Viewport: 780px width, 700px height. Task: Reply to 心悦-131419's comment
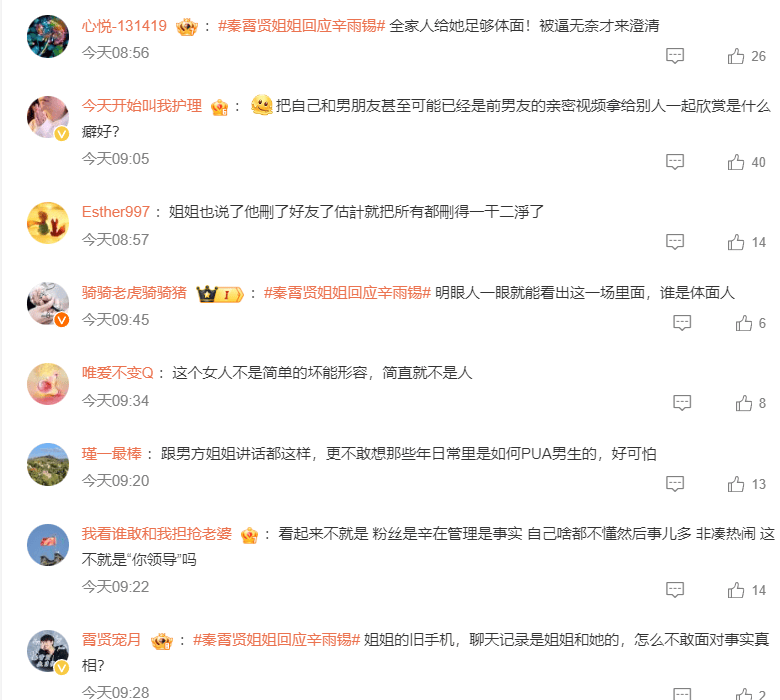coord(675,56)
